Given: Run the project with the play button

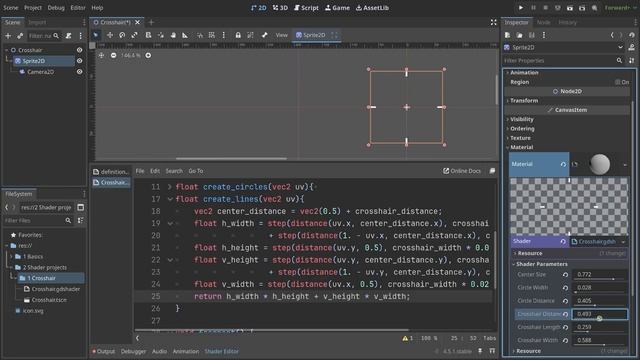Looking at the screenshot, I should 521,8.
